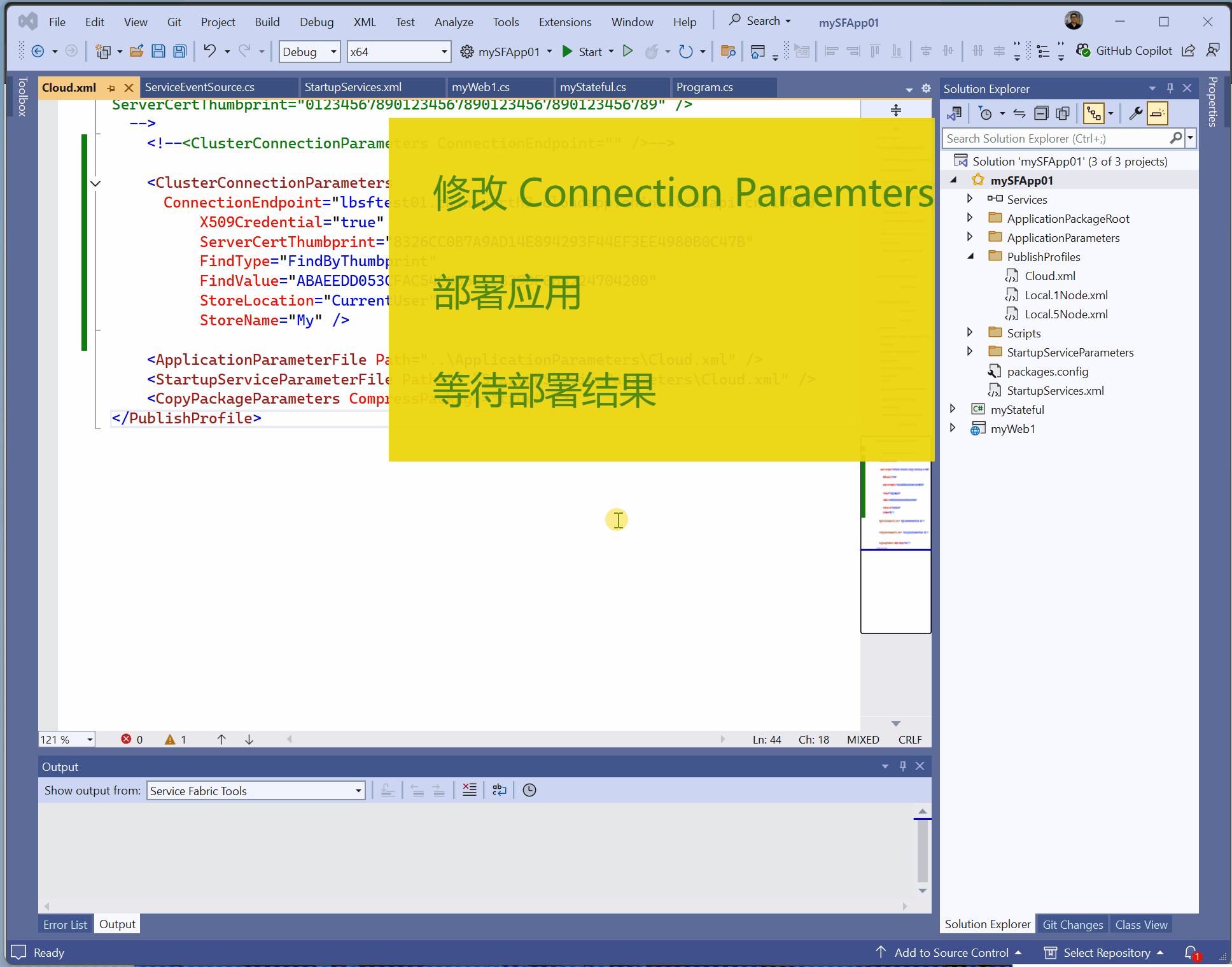Click the green Start debugging button
This screenshot has width=1232, height=967.
[568, 52]
